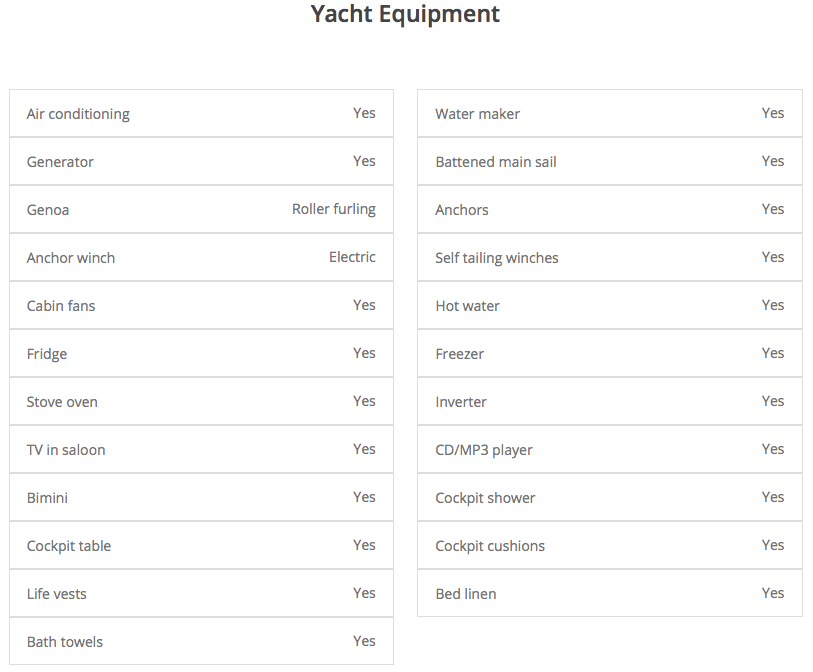Click the Hot water row label
Viewport: 813px width, 672px height.
(467, 306)
